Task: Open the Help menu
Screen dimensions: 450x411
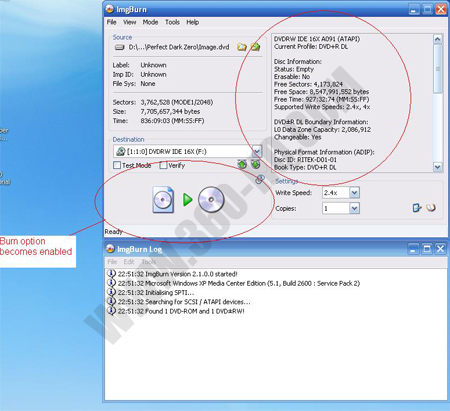Action: click(193, 22)
